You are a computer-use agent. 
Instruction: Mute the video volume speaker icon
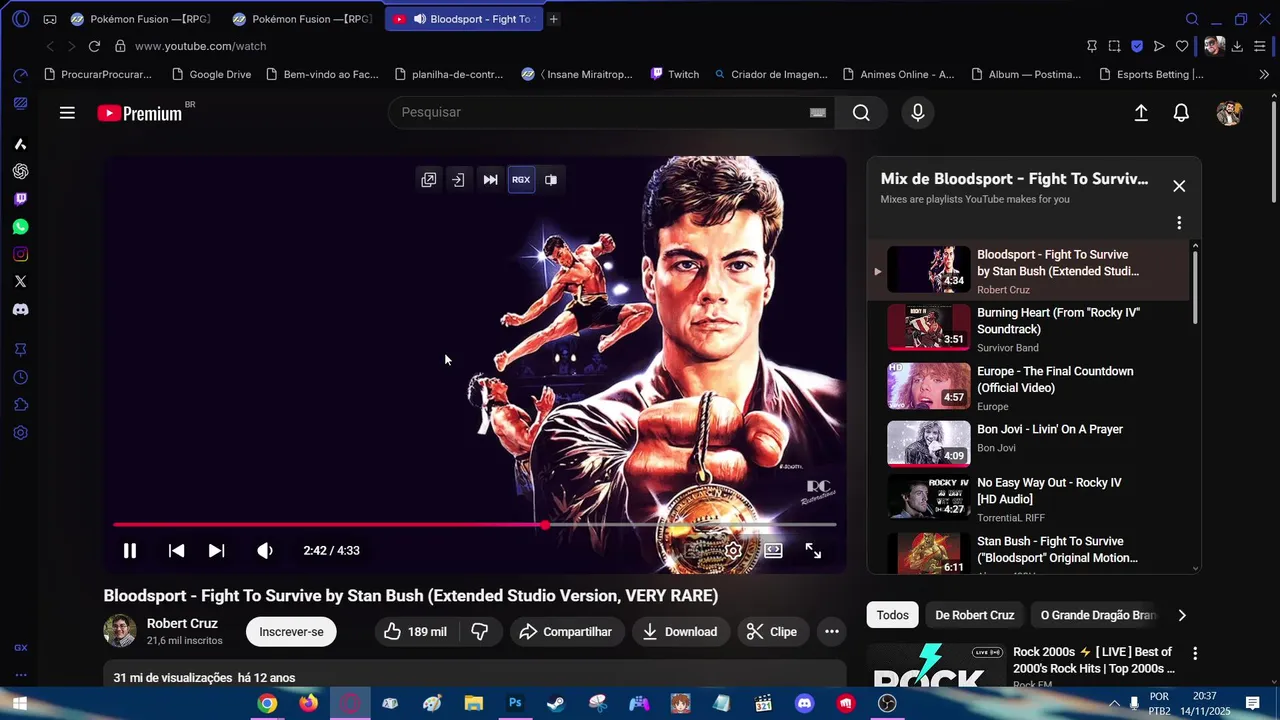(264, 550)
